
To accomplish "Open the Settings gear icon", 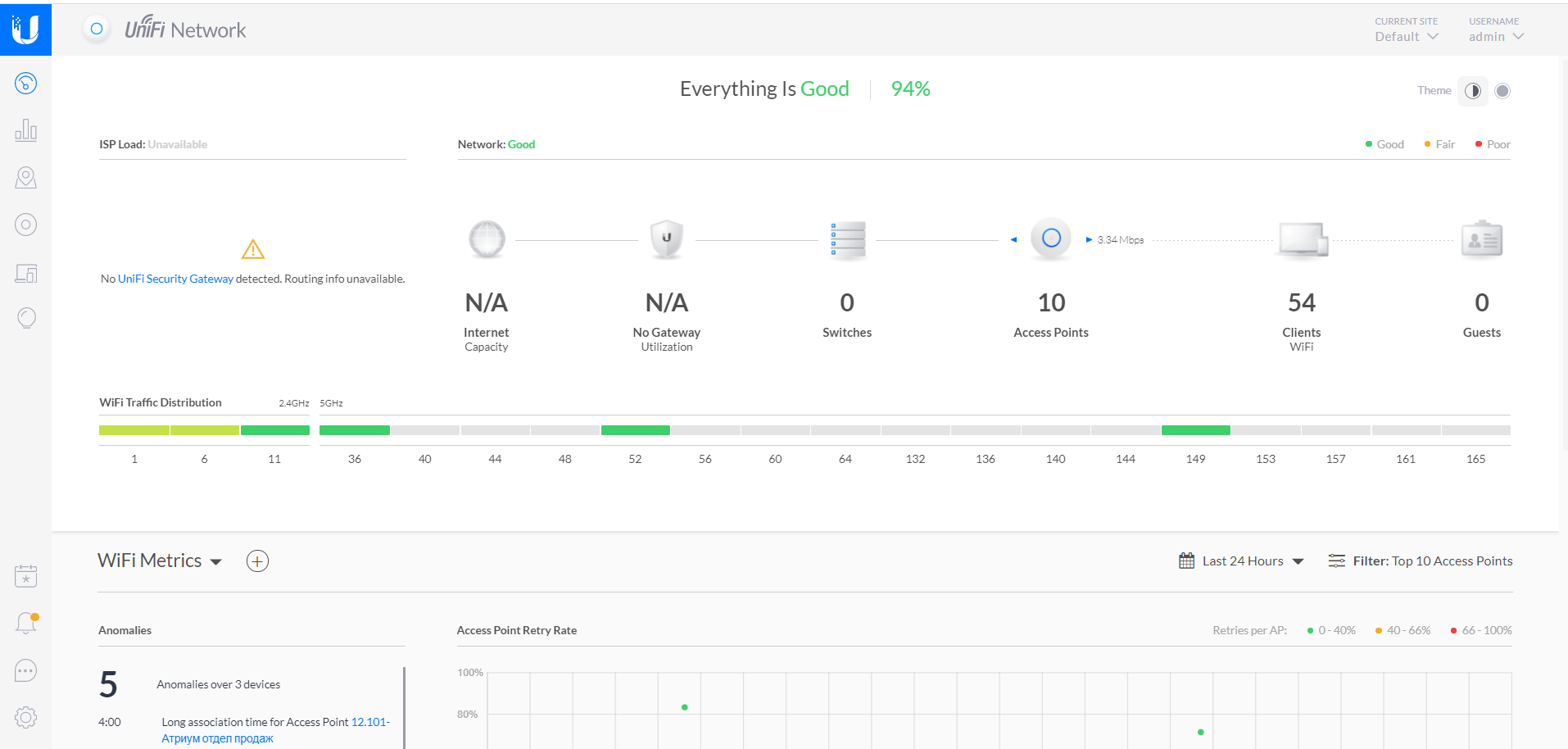I will [26, 718].
